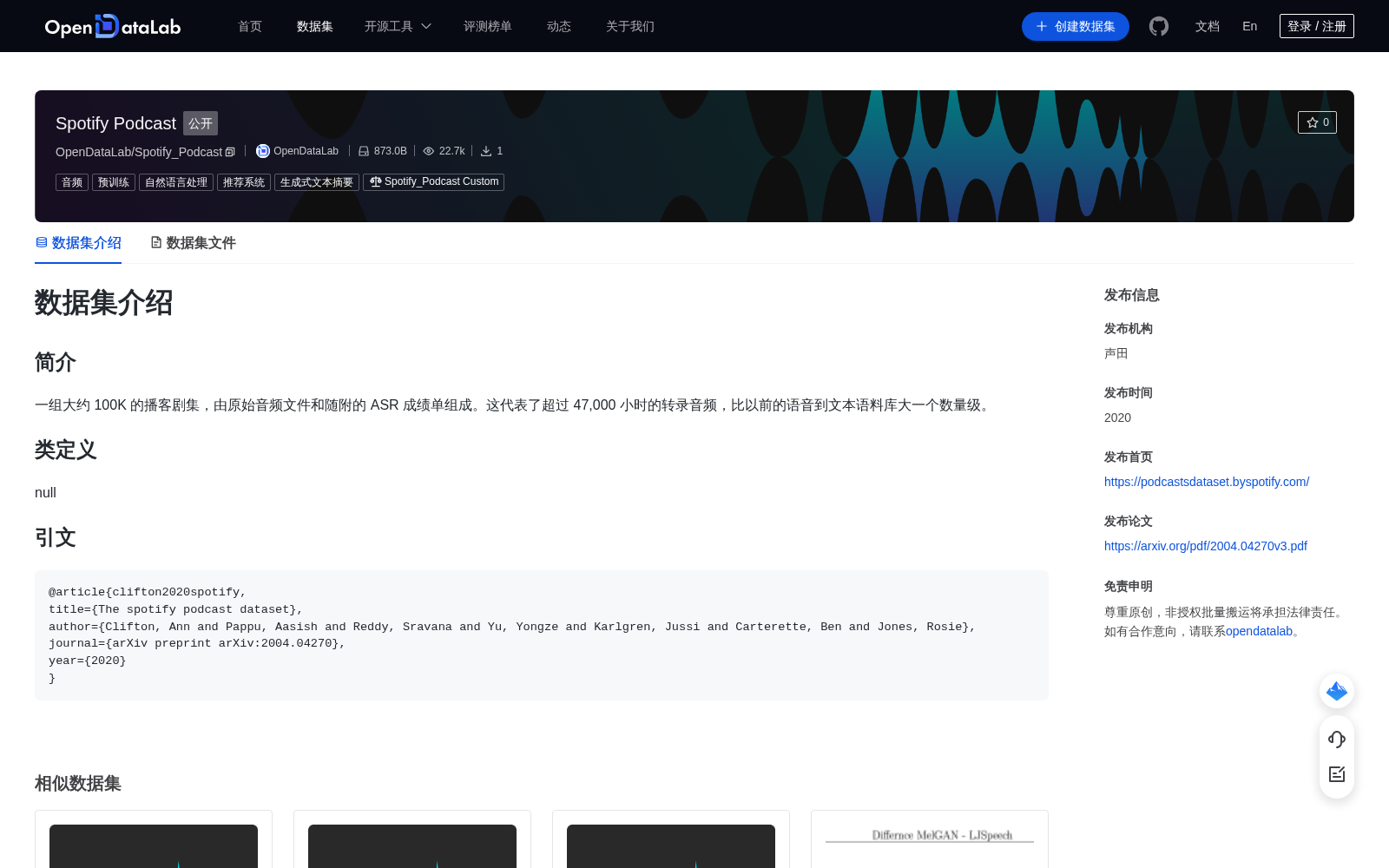
Task: Click the 公开 visibility badge
Action: tap(201, 123)
